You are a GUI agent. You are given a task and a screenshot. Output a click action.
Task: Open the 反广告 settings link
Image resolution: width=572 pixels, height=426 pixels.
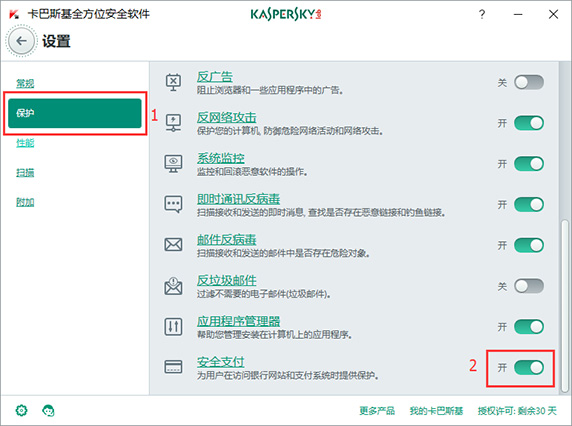click(214, 77)
